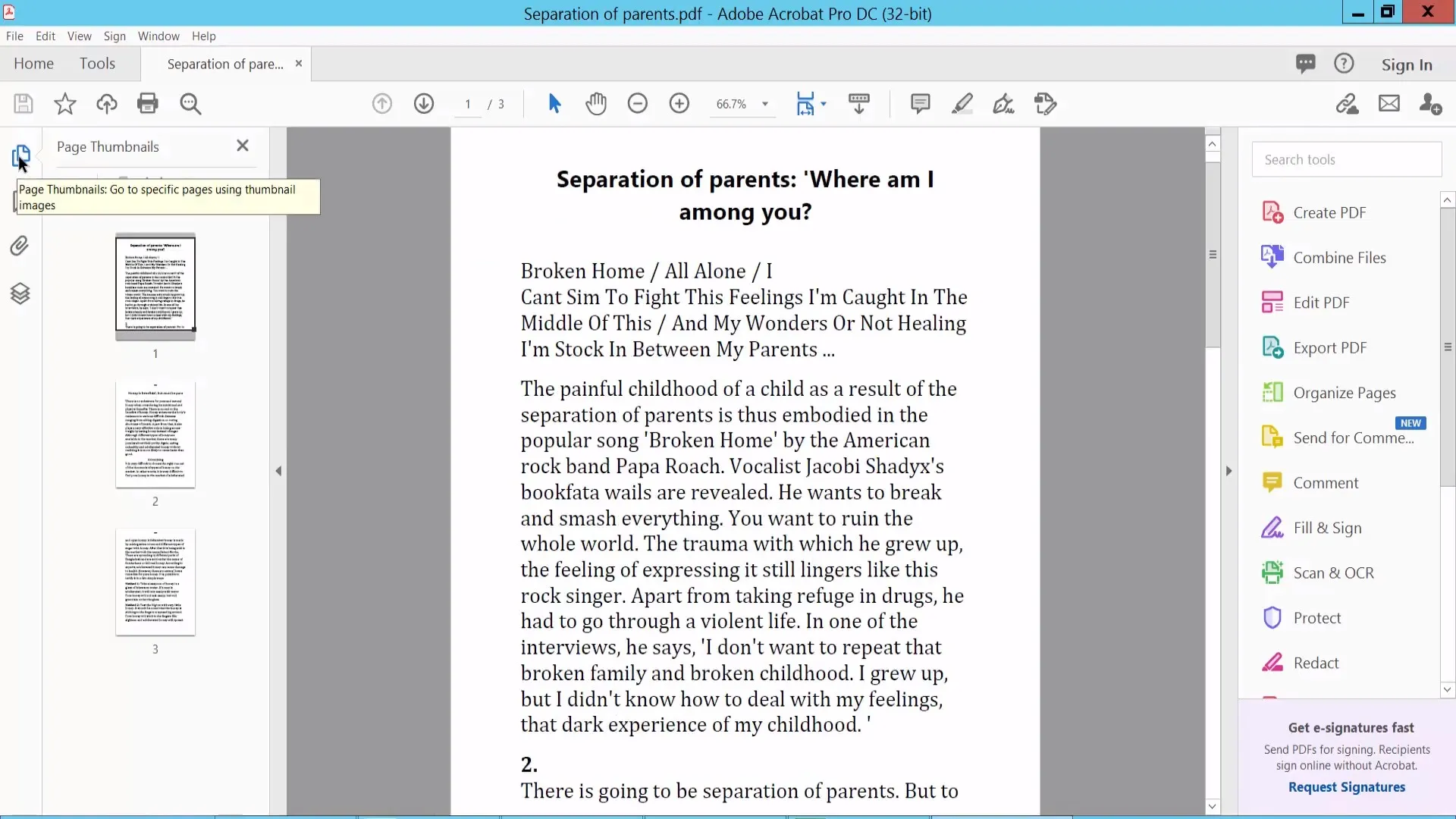The height and width of the screenshot is (819, 1456).
Task: Add a sticky note comment
Action: tap(921, 104)
